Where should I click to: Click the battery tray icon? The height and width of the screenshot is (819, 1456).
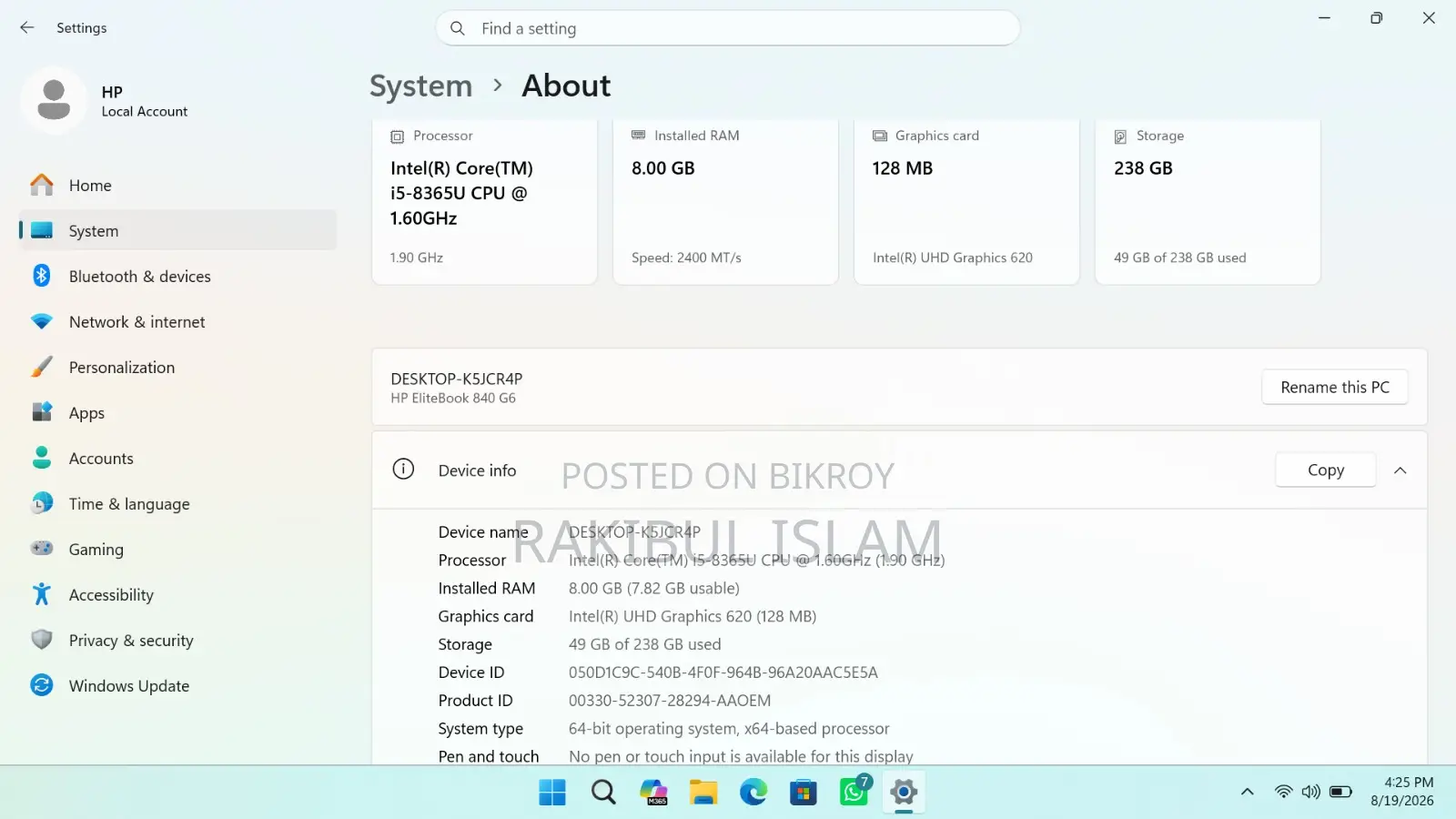pos(1340,792)
